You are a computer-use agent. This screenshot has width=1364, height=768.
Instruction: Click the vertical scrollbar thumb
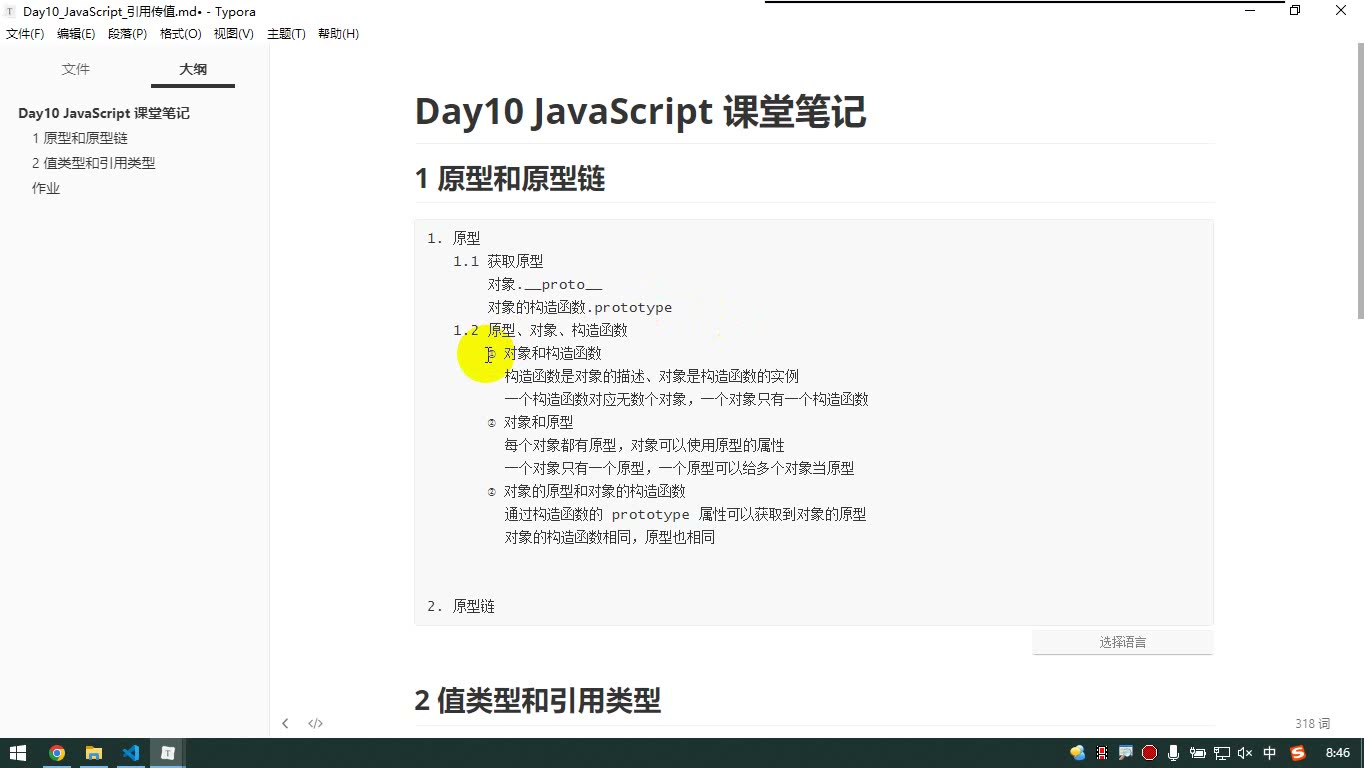pos(1359,180)
